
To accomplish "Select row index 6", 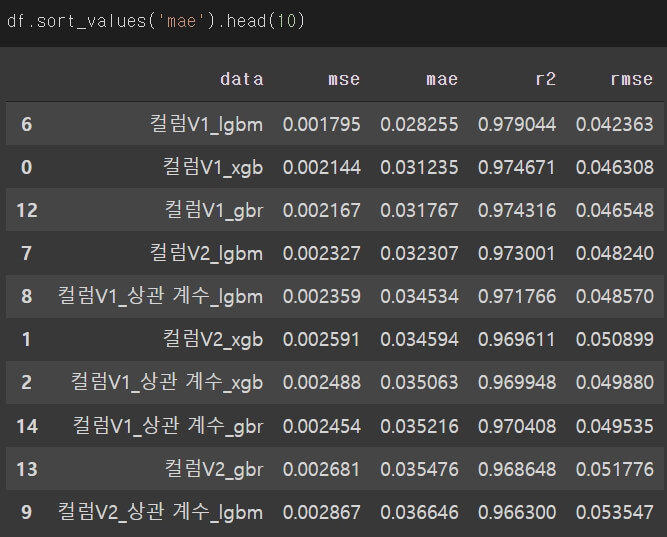I will (26, 124).
